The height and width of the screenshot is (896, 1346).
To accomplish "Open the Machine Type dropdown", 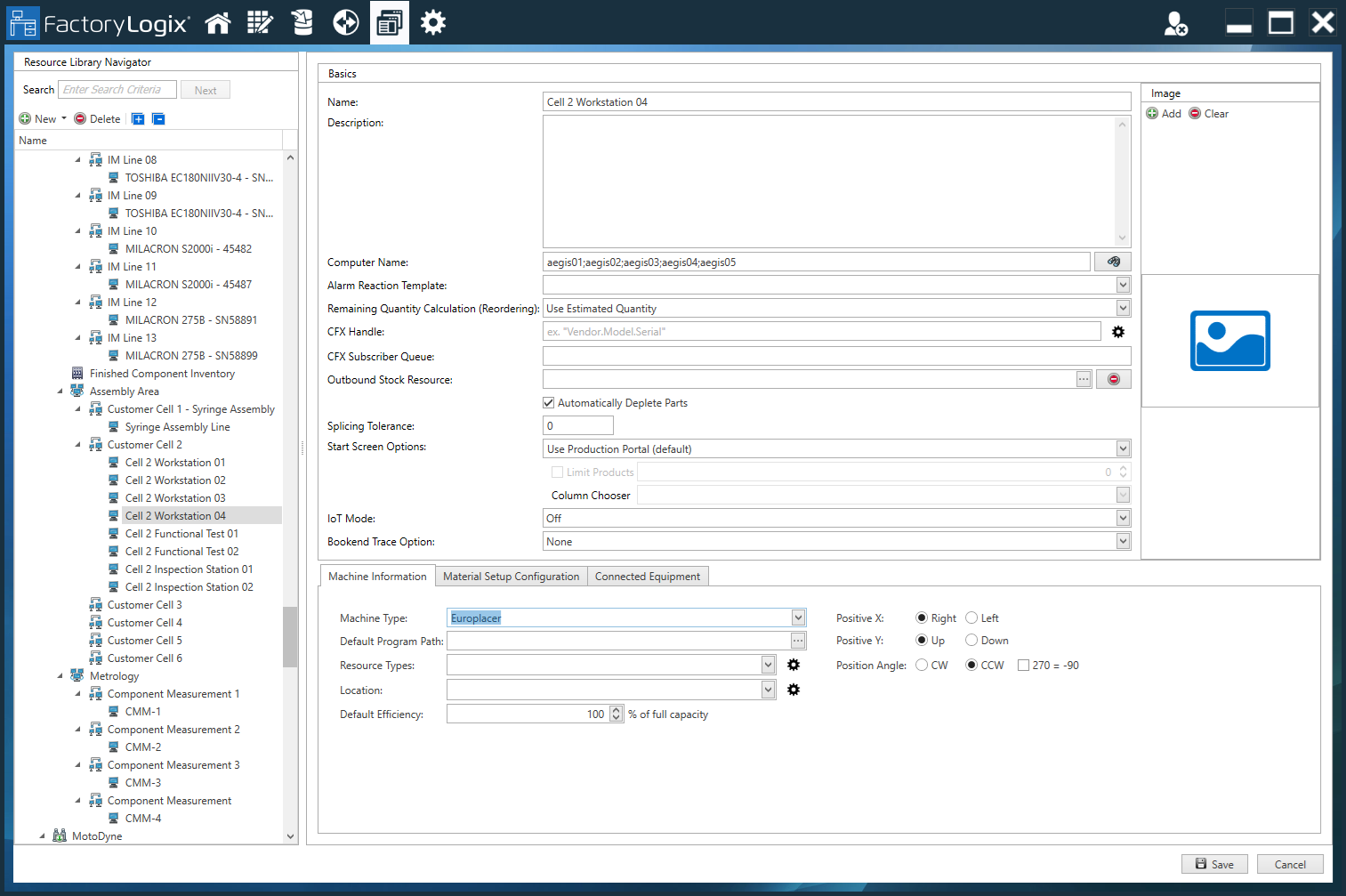I will pyautogui.click(x=797, y=617).
